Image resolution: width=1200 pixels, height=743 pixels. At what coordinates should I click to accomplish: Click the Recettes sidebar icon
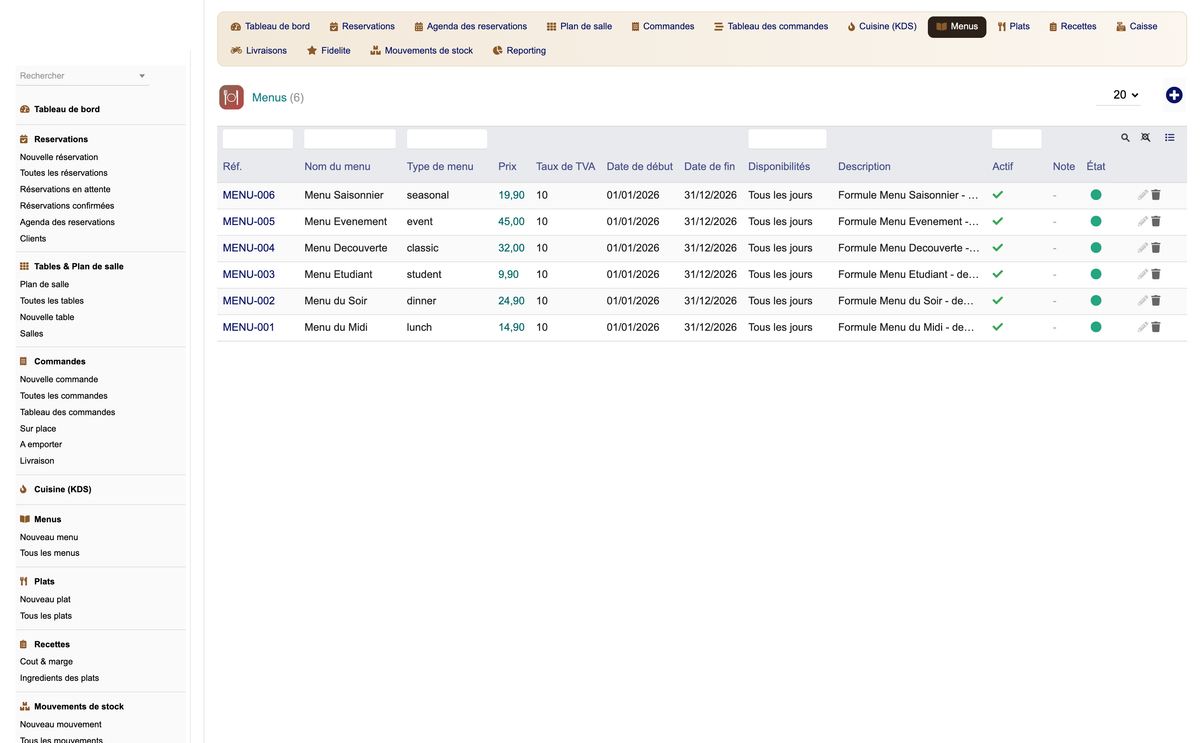tap(24, 644)
